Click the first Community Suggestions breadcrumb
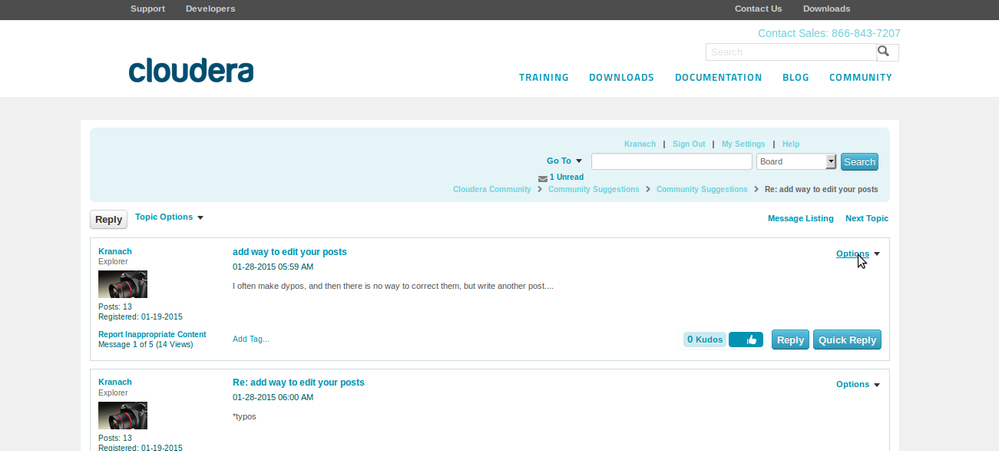The height and width of the screenshot is (451, 999). 594,189
